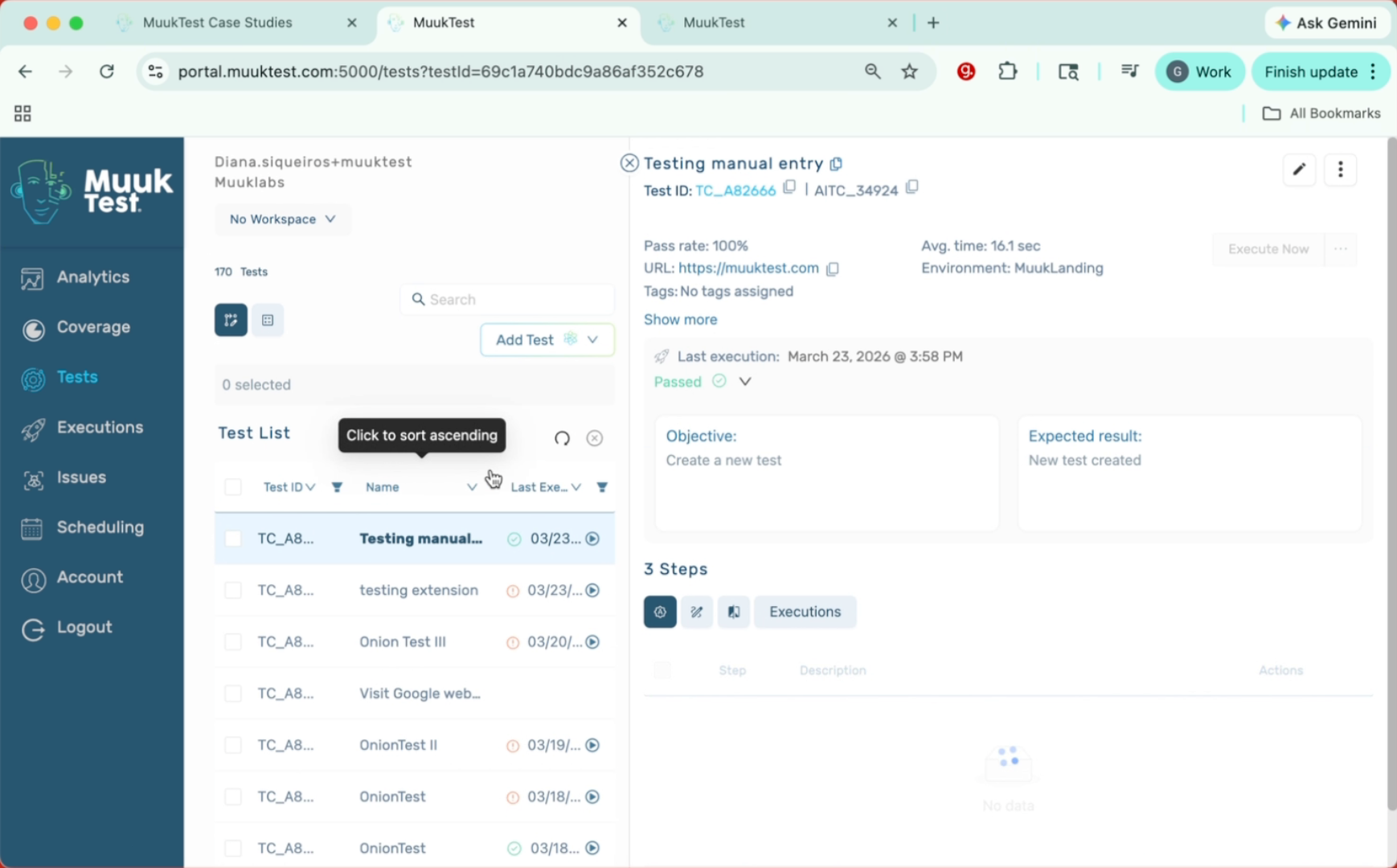Open the Account page
Image resolution: width=1397 pixels, height=868 pixels.
tap(72, 578)
